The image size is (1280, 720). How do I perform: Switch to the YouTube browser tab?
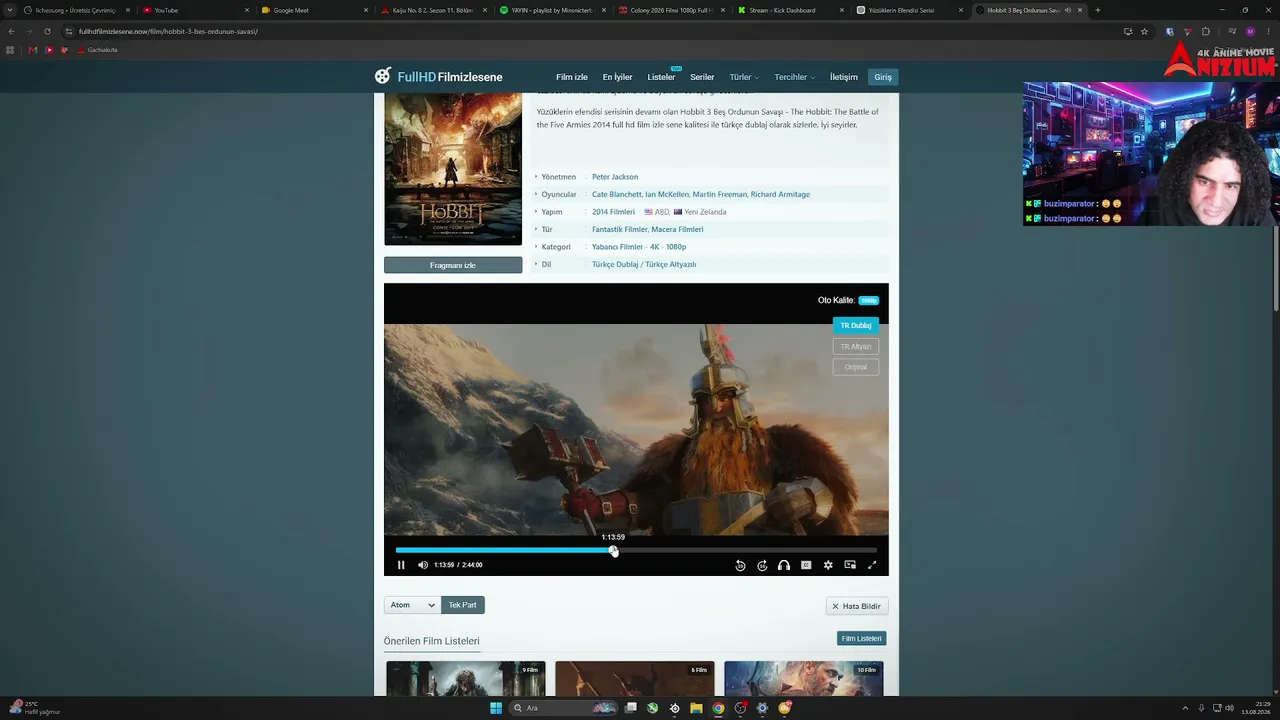point(195,10)
